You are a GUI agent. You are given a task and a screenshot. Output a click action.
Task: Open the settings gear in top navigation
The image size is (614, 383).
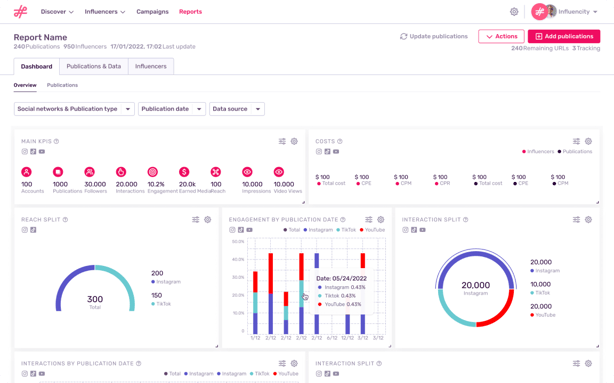click(x=514, y=12)
